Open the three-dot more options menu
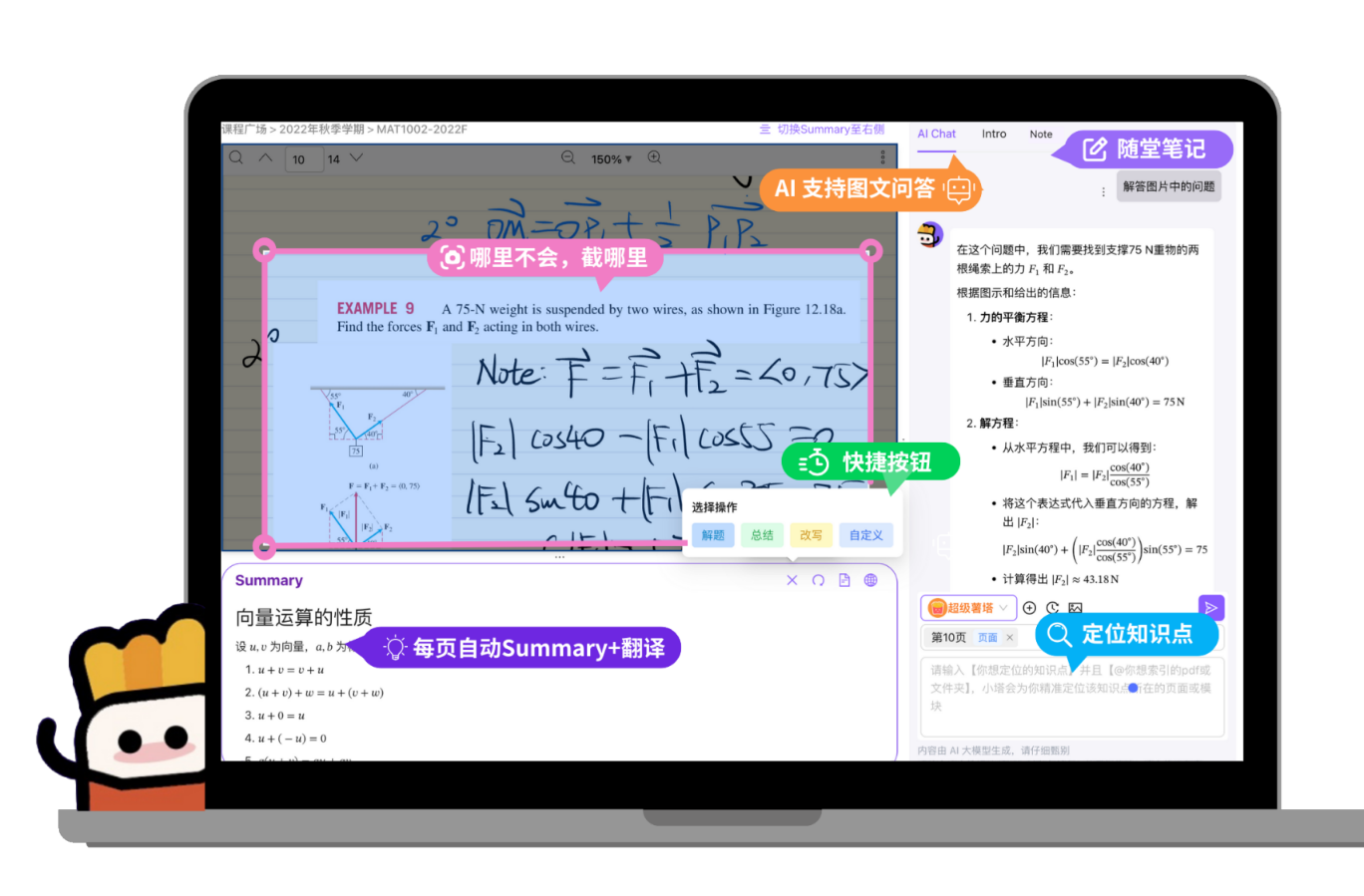 coord(1103,190)
